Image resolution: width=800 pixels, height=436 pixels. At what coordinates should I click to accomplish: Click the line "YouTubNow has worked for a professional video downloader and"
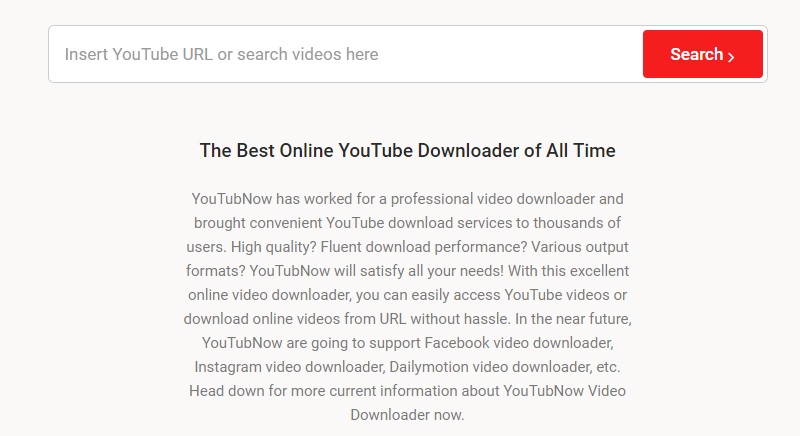tap(407, 199)
